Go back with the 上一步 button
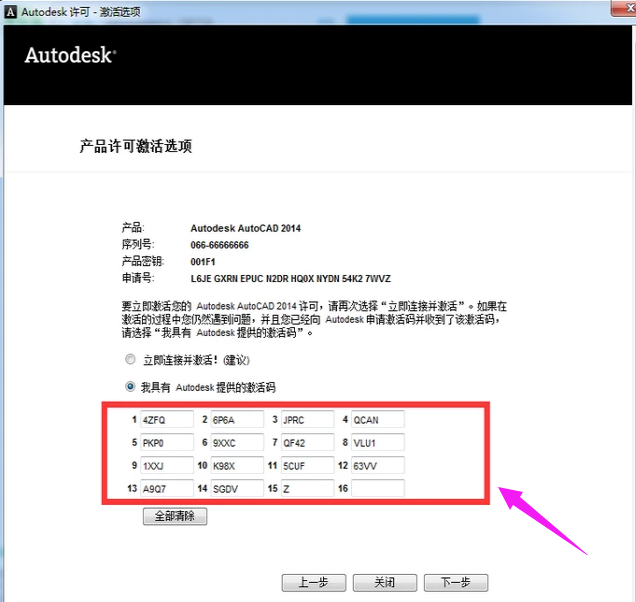Image resolution: width=636 pixels, height=602 pixels. click(313, 582)
